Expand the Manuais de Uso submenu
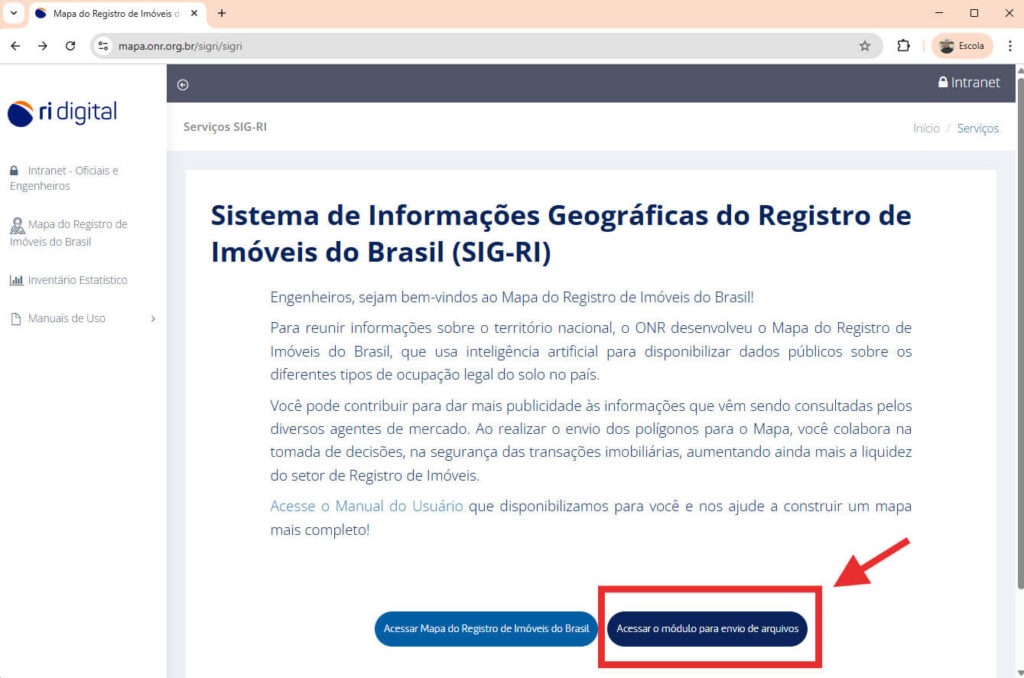1024x678 pixels. pos(153,318)
